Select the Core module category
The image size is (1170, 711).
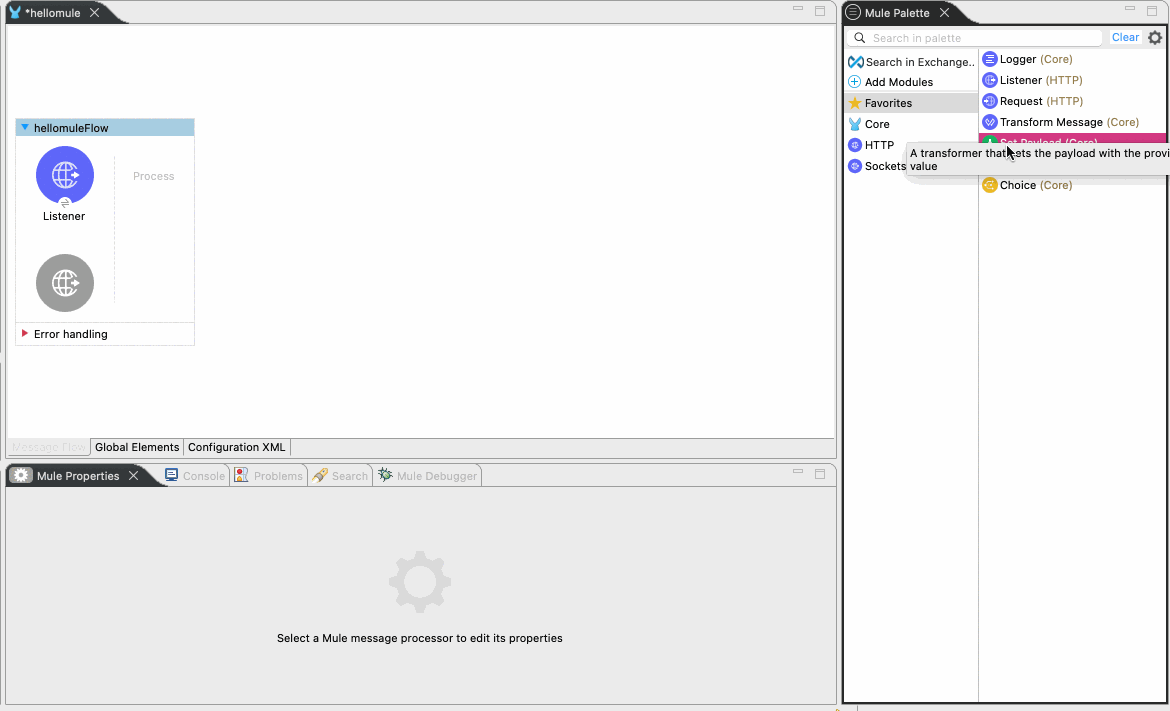pyautogui.click(x=877, y=124)
